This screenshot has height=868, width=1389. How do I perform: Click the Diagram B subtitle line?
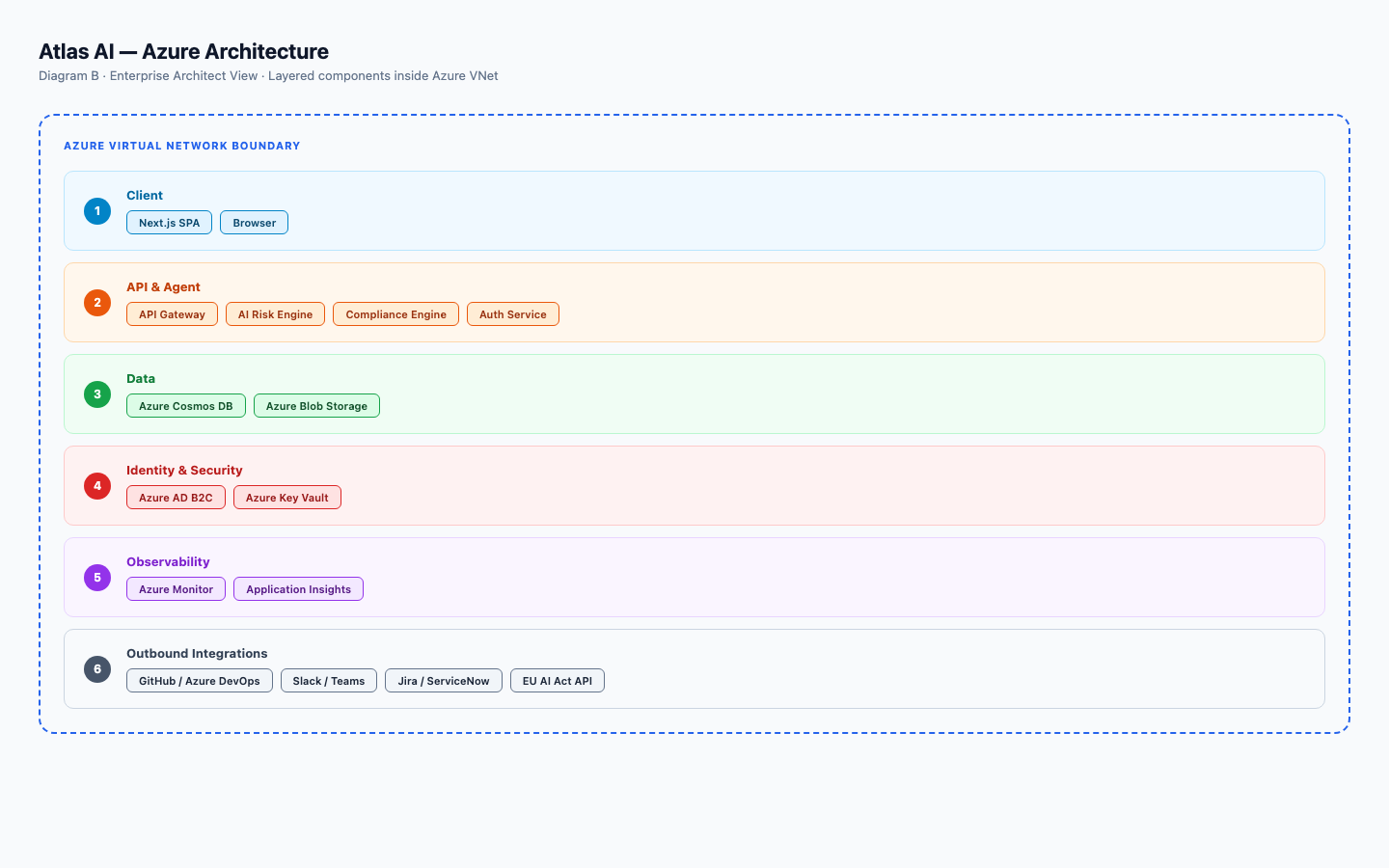[268, 76]
